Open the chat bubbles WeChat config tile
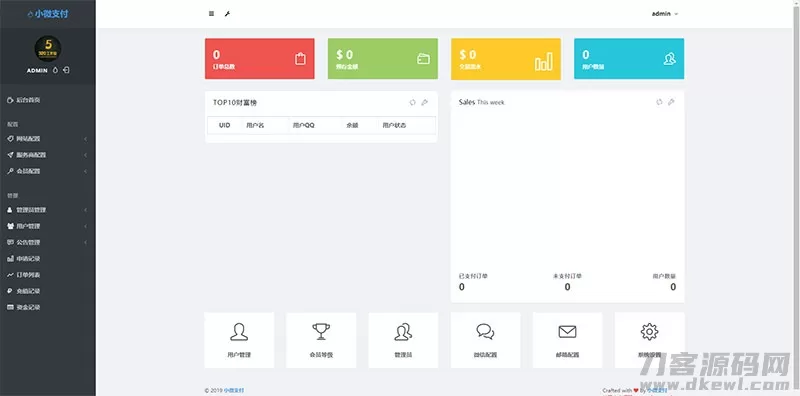Viewport: 800px width, 396px height. (x=485, y=340)
